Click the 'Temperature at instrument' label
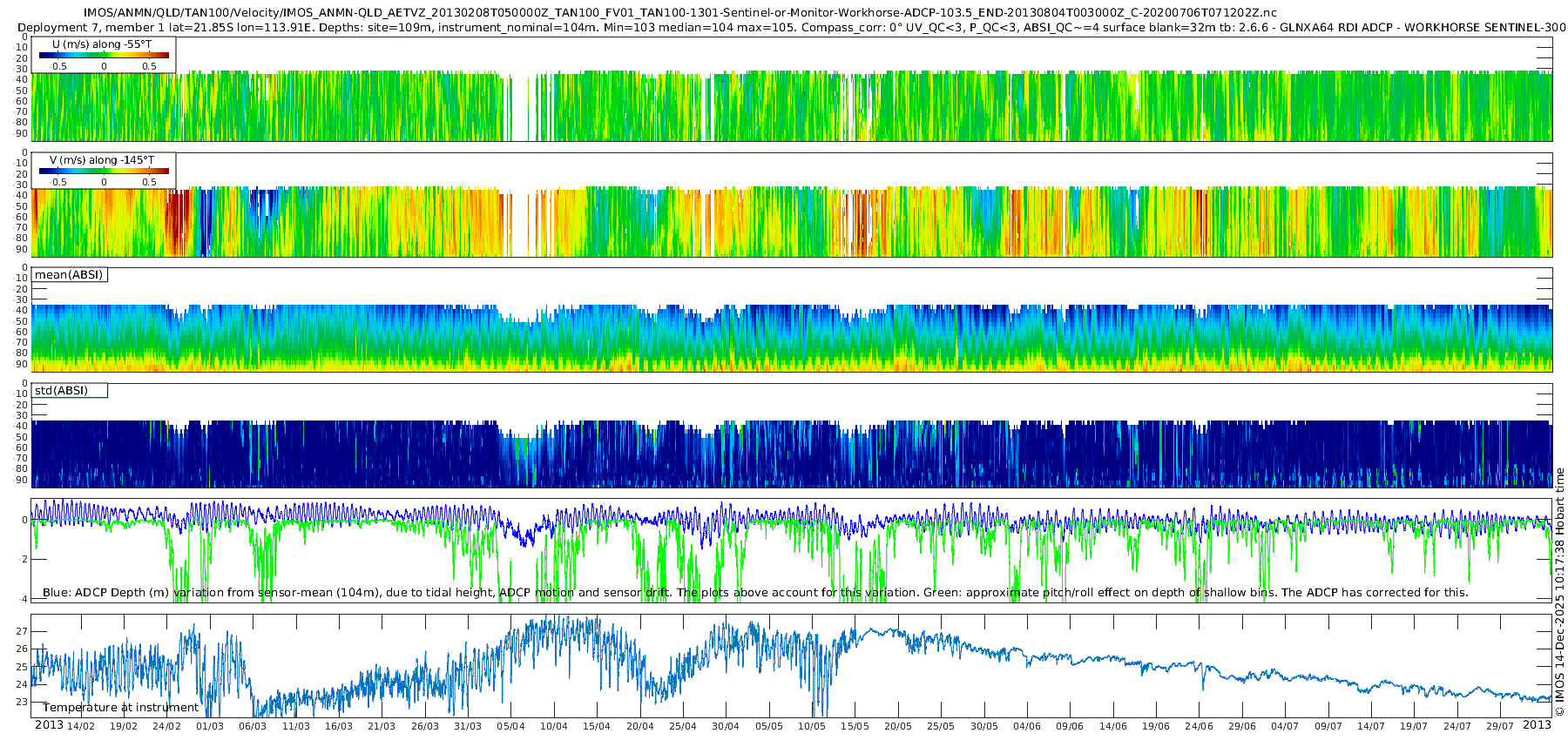 coord(120,707)
